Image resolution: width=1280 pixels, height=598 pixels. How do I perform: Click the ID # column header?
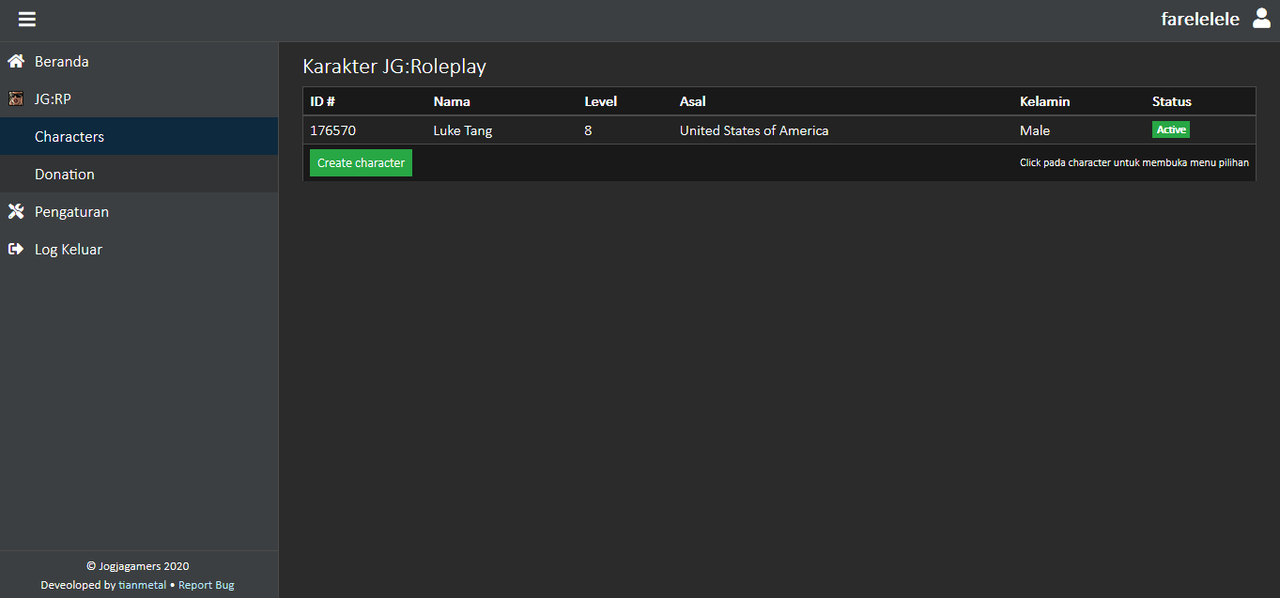tap(322, 101)
